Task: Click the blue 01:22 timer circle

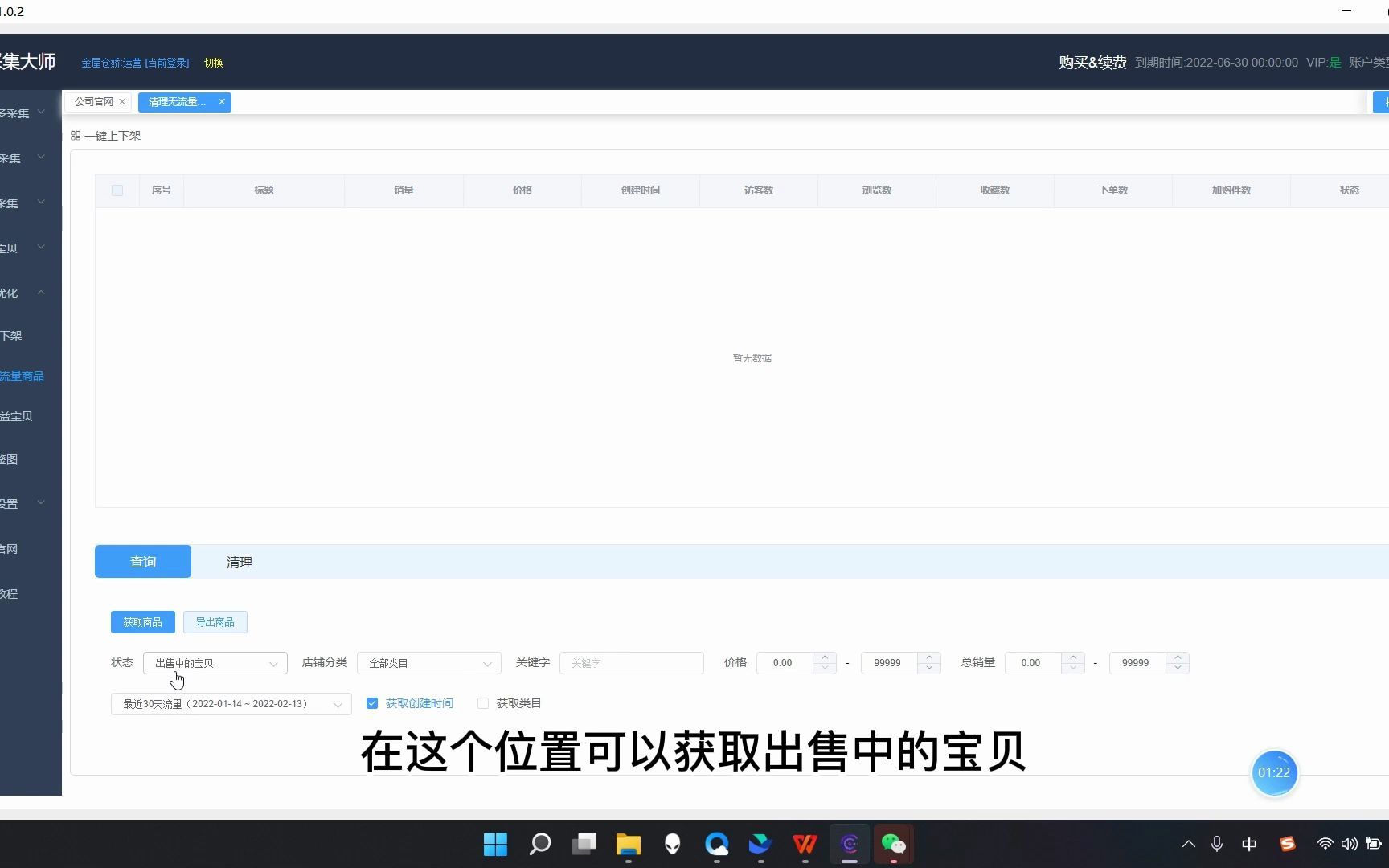Action: tap(1274, 772)
